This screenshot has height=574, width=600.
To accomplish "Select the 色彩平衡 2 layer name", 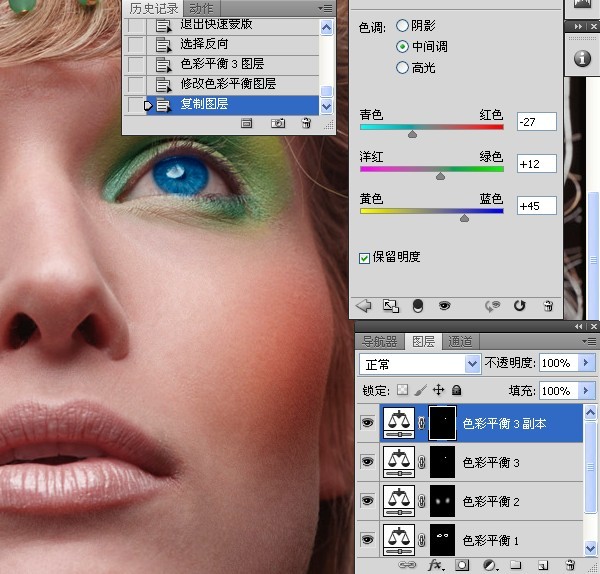I will 491,502.
